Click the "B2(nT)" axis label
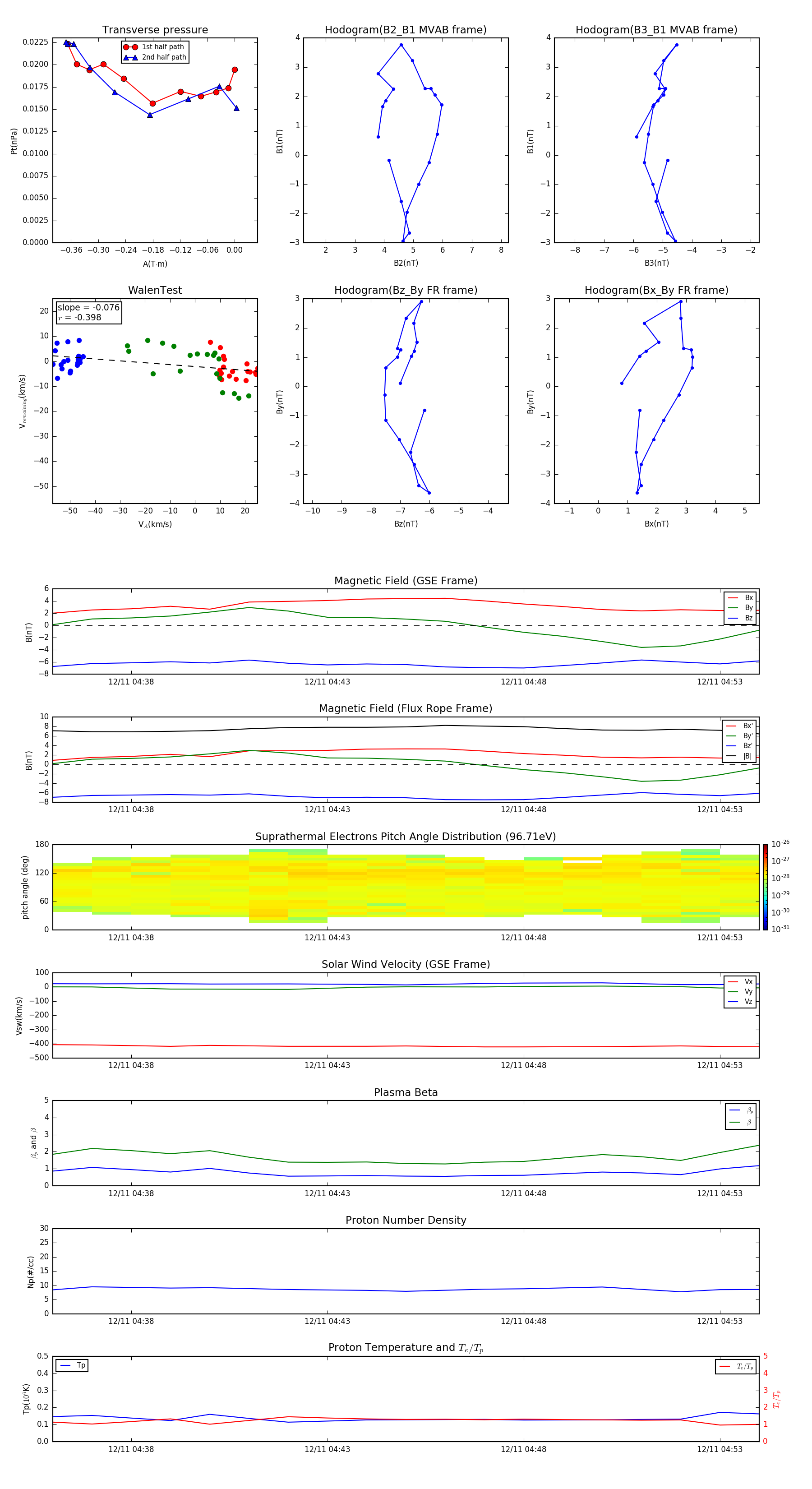 [406, 263]
